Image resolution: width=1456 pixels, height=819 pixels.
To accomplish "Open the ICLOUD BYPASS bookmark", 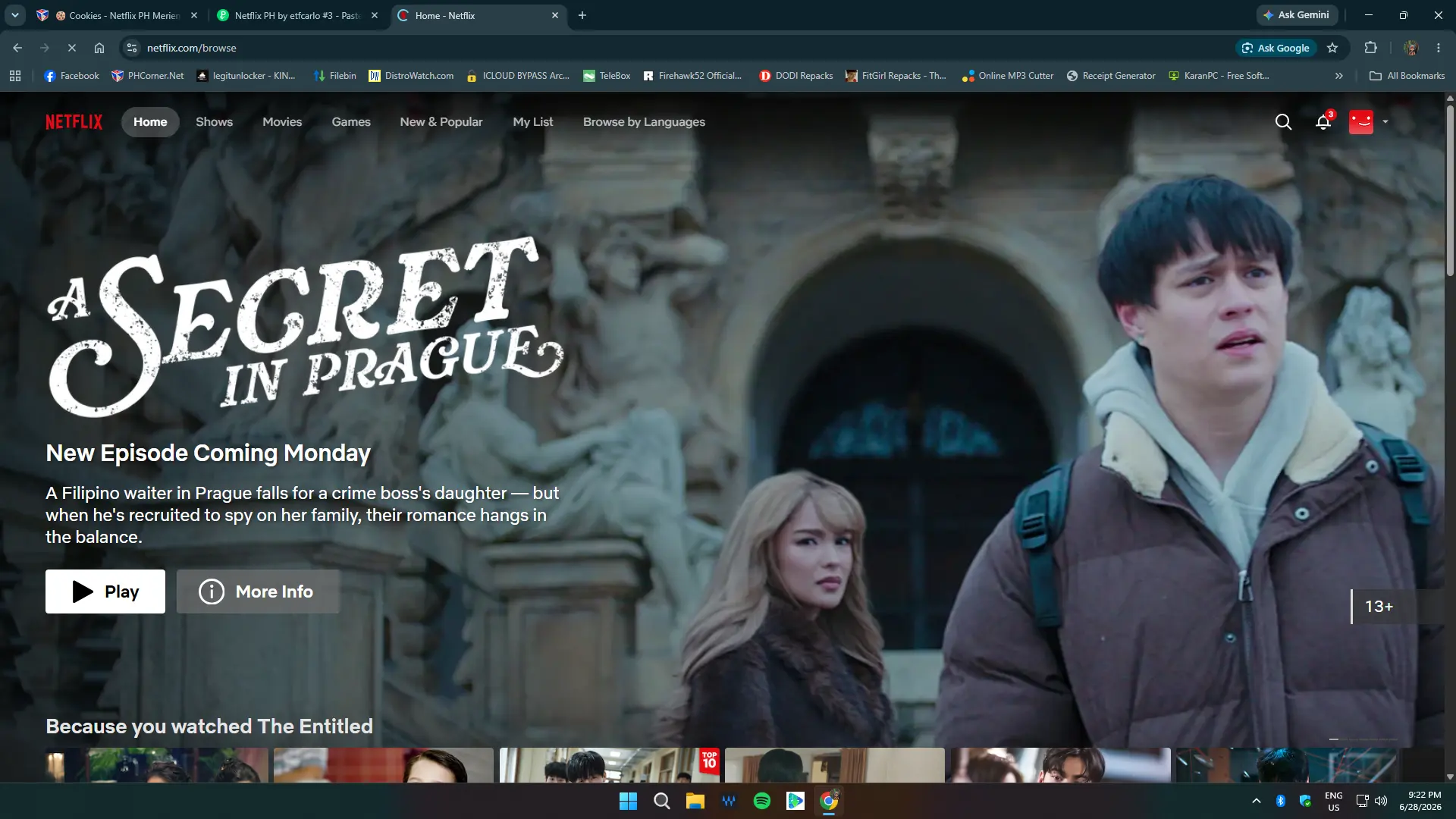I will point(517,76).
